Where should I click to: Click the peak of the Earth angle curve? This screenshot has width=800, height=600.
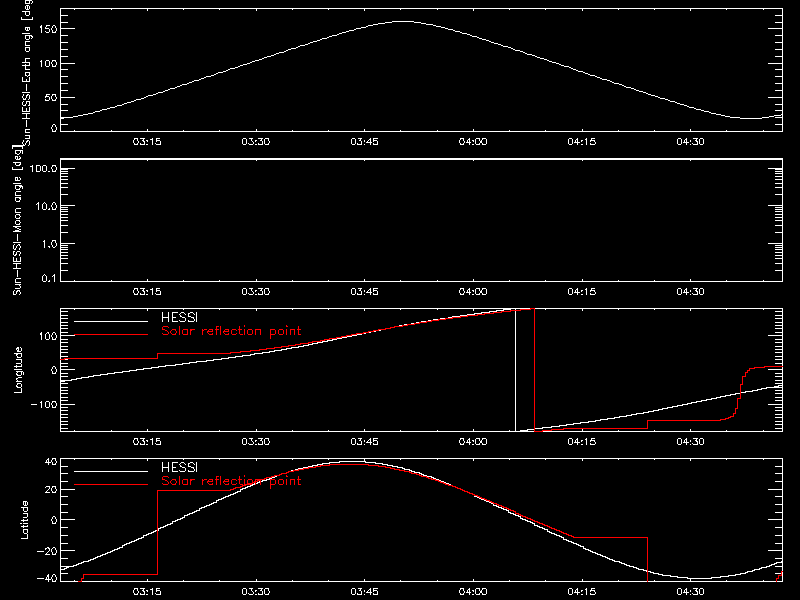pyautogui.click(x=403, y=21)
